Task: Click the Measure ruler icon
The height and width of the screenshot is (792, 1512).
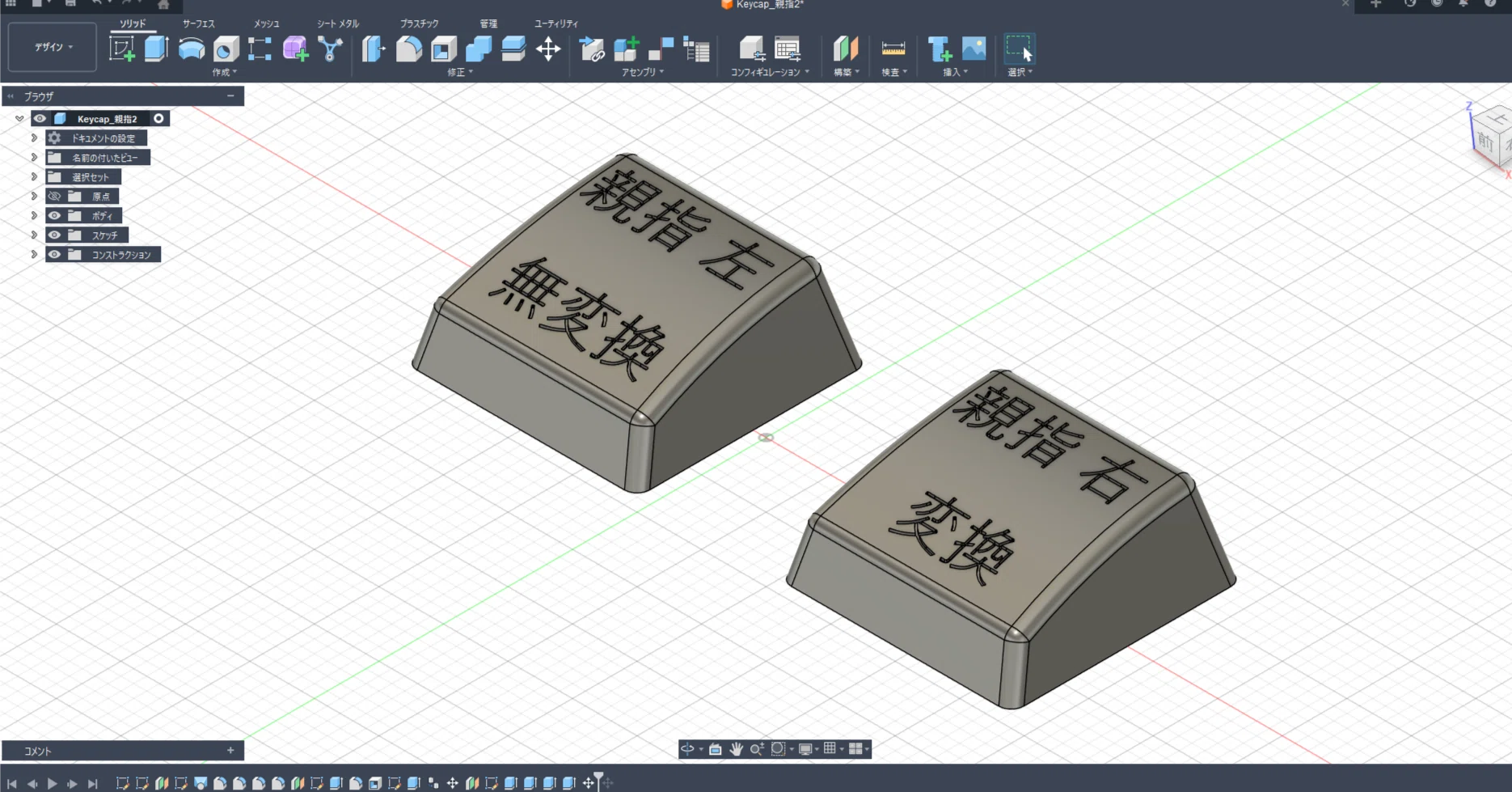Action: (893, 49)
